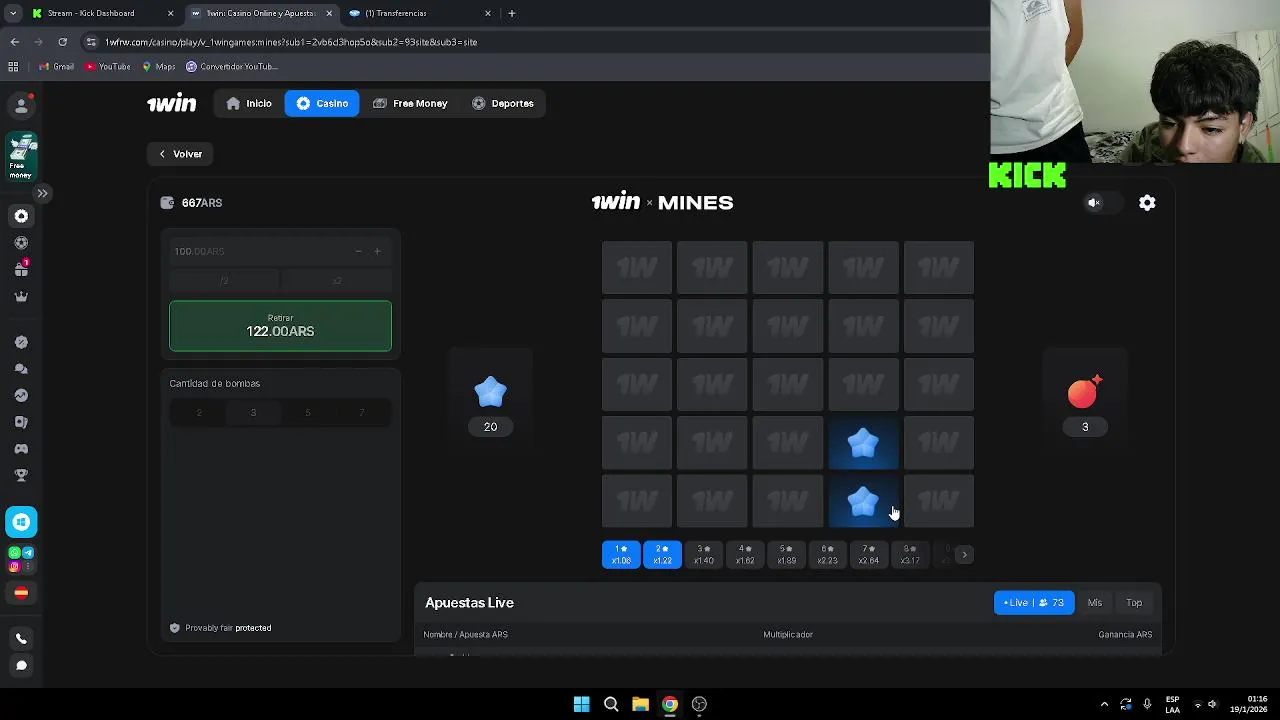
Task: Click the 667 ARS wallet balance
Action: (191, 203)
